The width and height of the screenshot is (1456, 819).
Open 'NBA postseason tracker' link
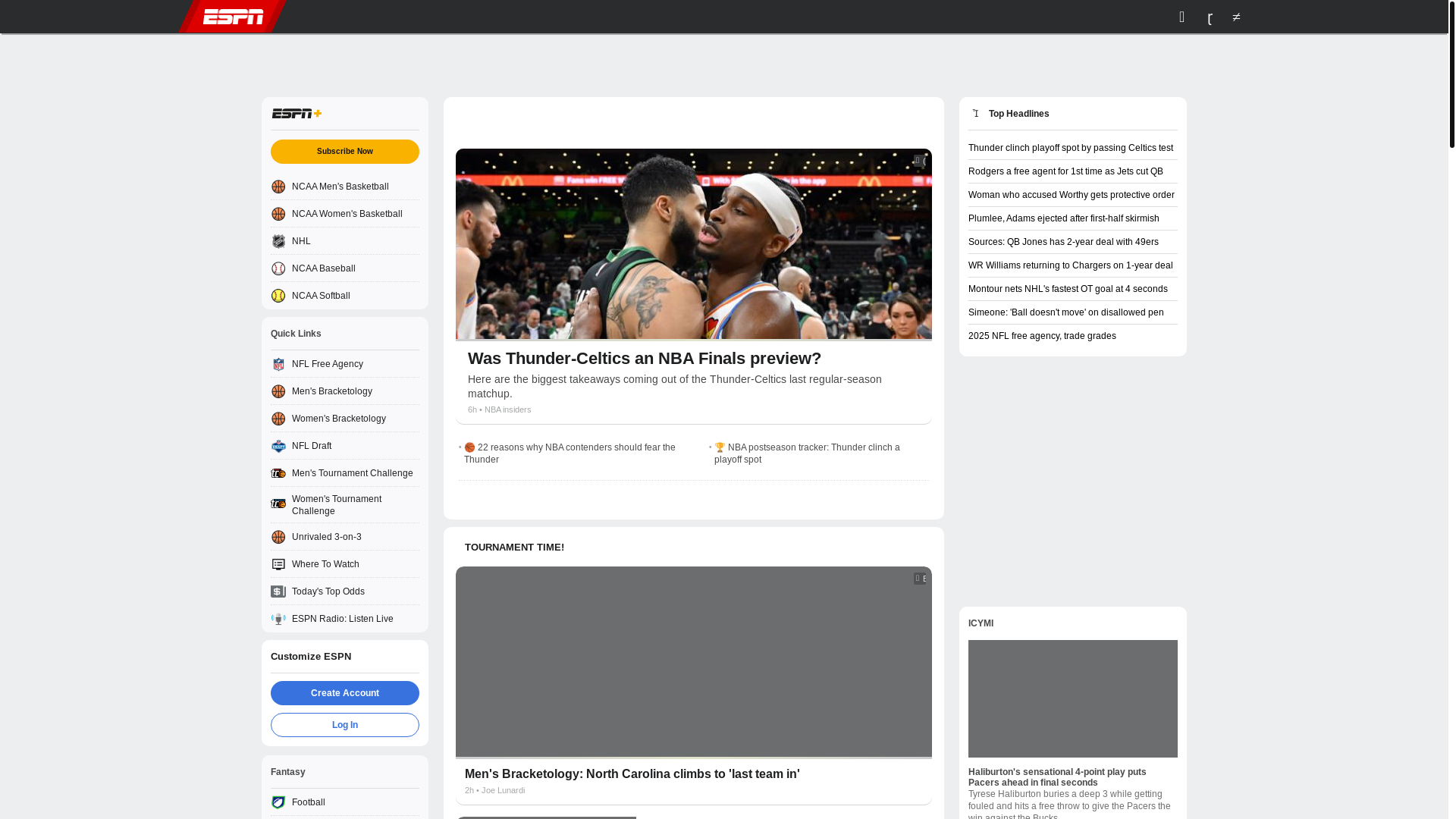(807, 453)
